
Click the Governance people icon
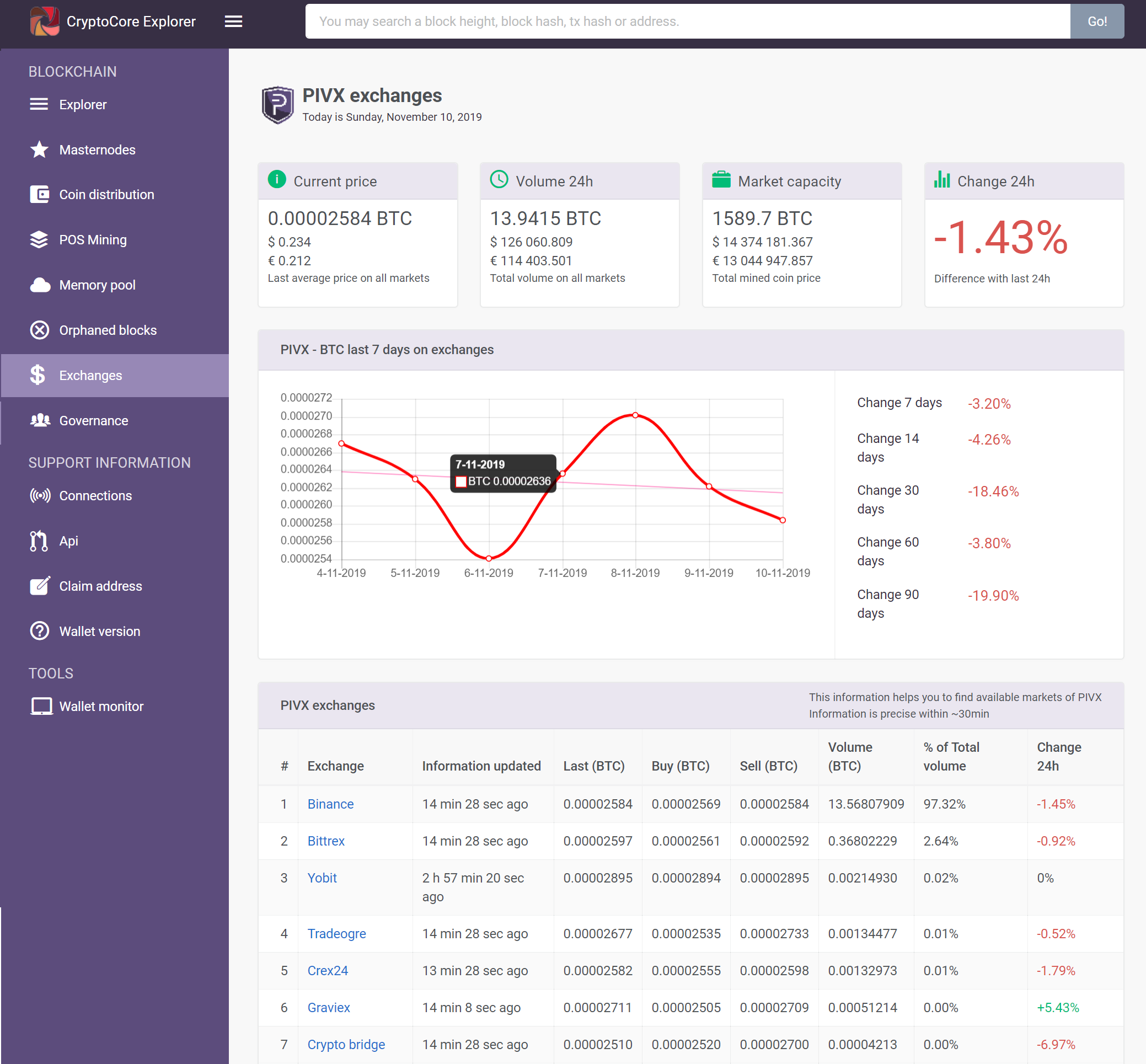click(x=40, y=420)
